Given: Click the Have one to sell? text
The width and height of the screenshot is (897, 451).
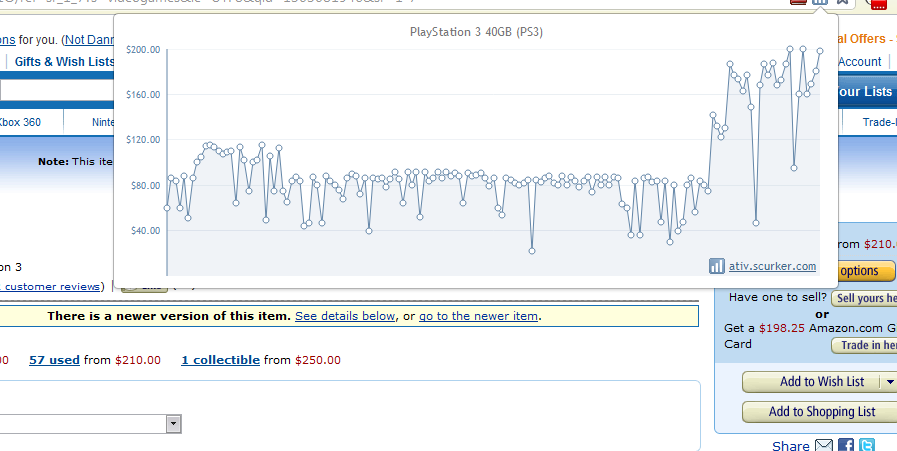Looking at the screenshot, I should (777, 298).
